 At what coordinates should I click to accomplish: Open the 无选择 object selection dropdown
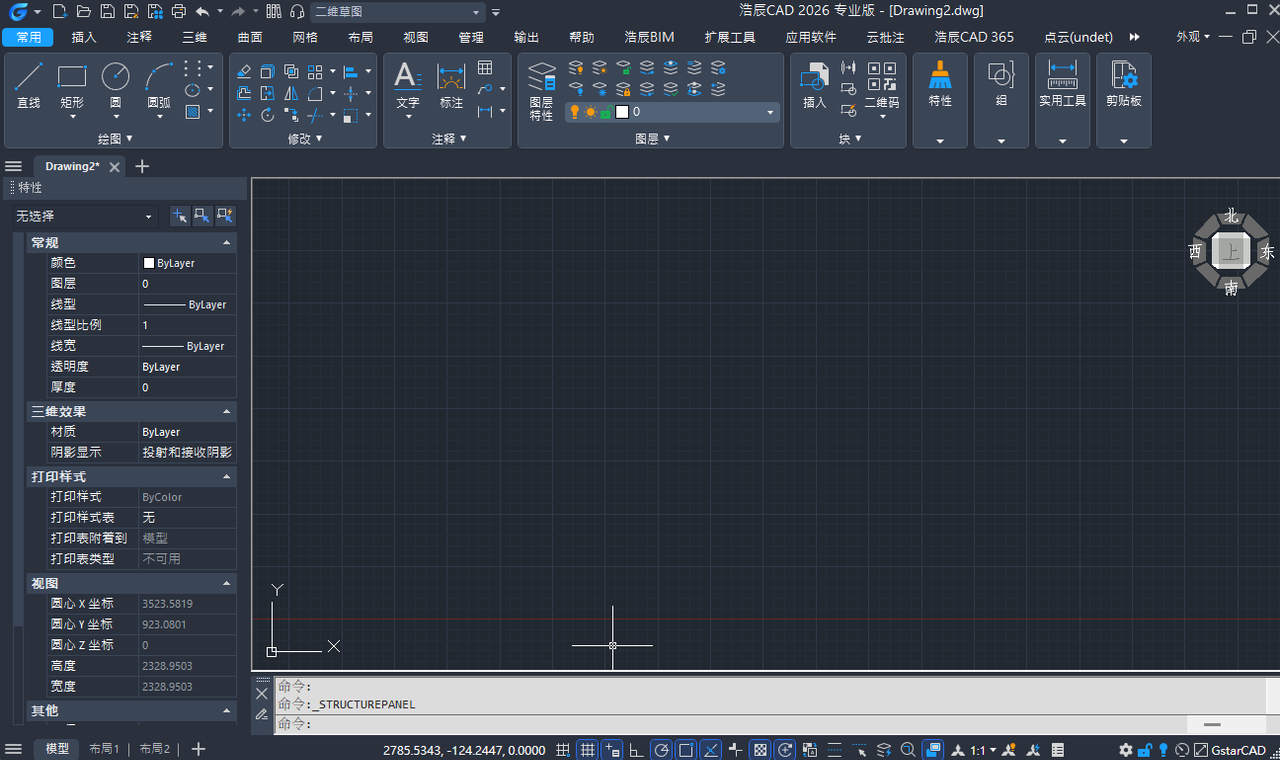pyautogui.click(x=85, y=216)
